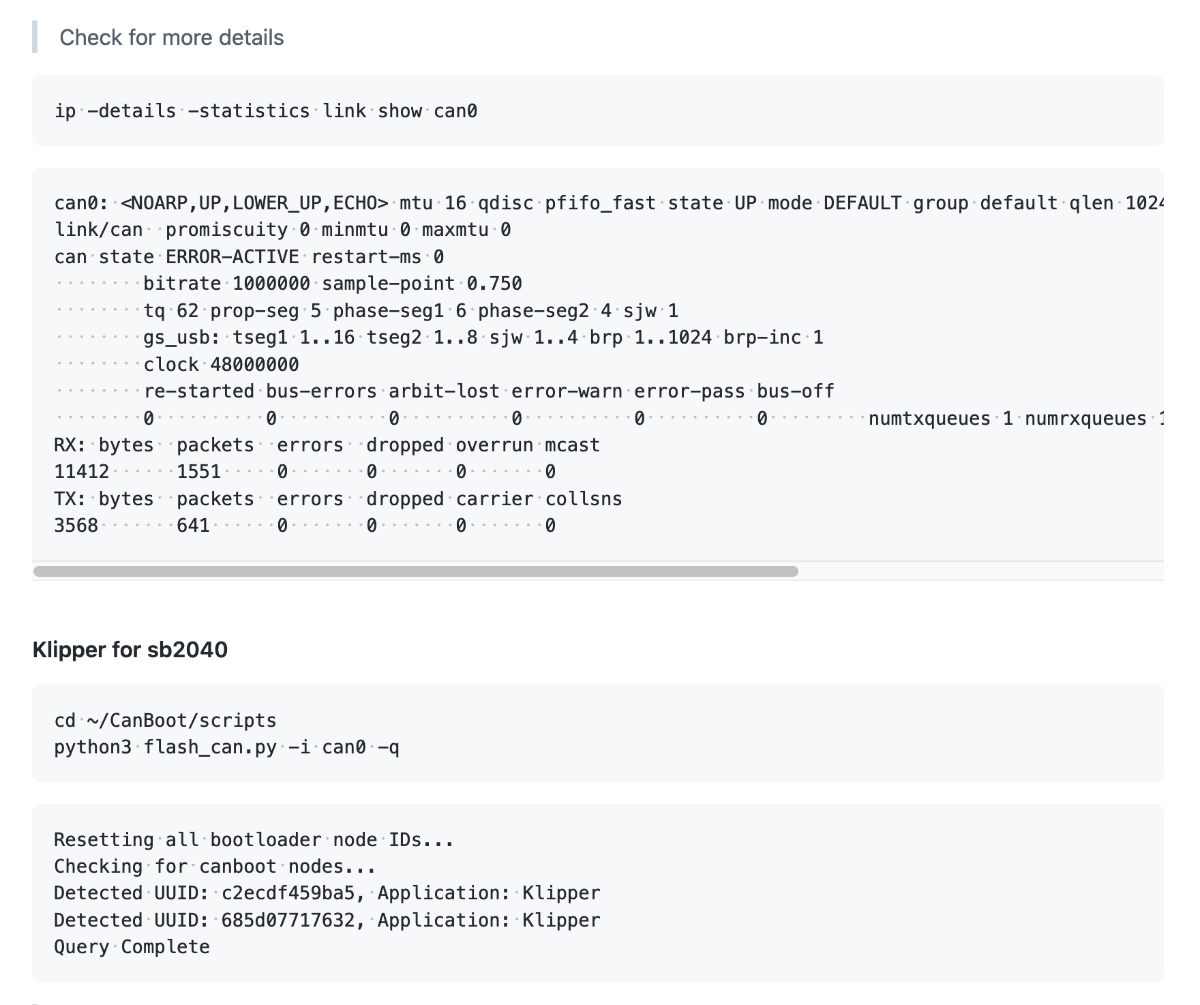This screenshot has height=1005, width=1200.
Task: Click the 'Resetting all bootloader node IDs...' line
Action: pos(254,839)
